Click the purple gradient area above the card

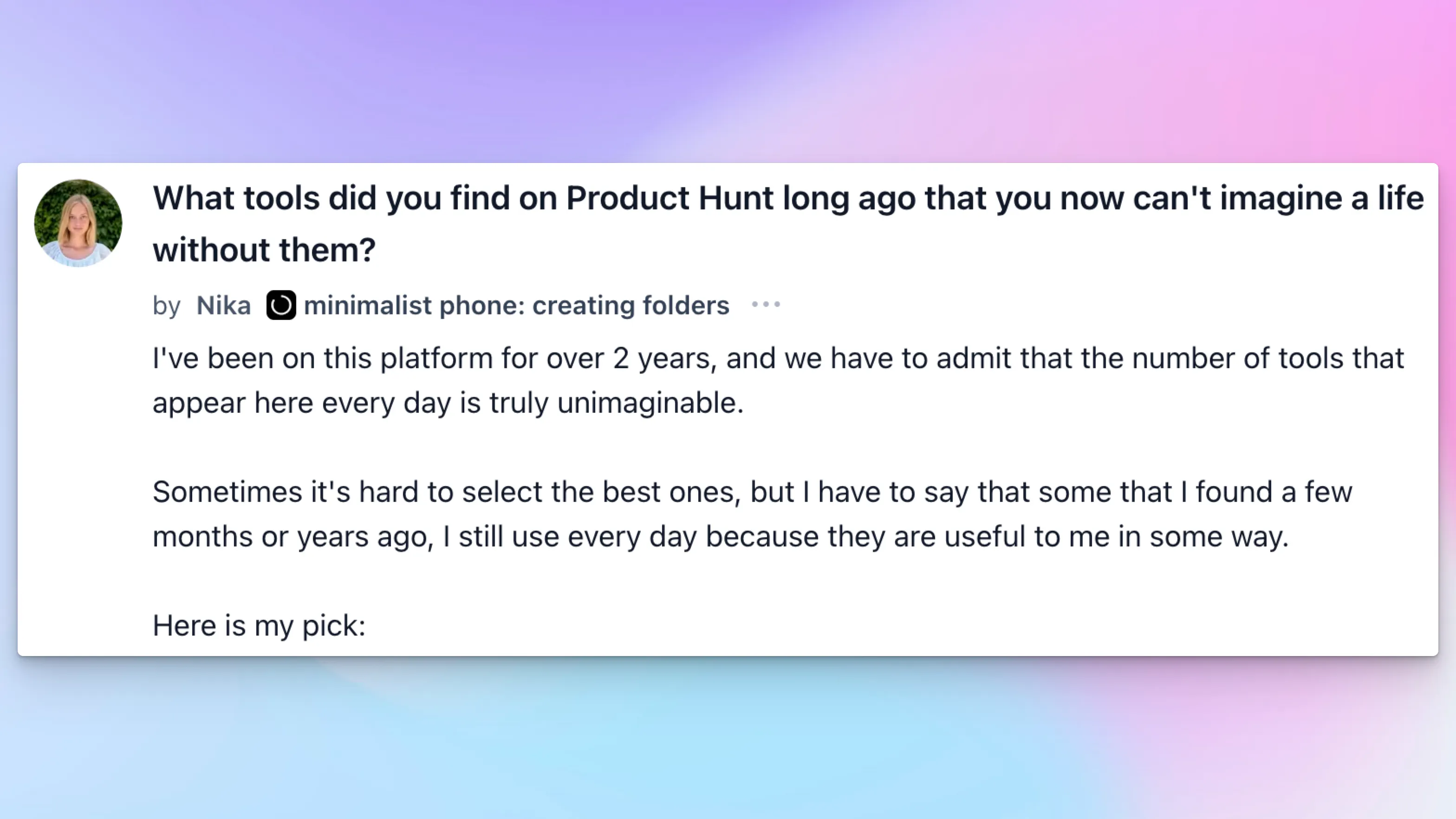click(x=728, y=79)
